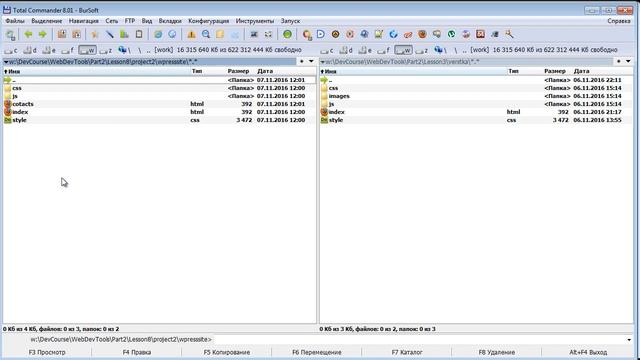Image resolution: width=640 pixels, height=360 pixels.
Task: Go forward with the green right arrow
Action: 42,34
